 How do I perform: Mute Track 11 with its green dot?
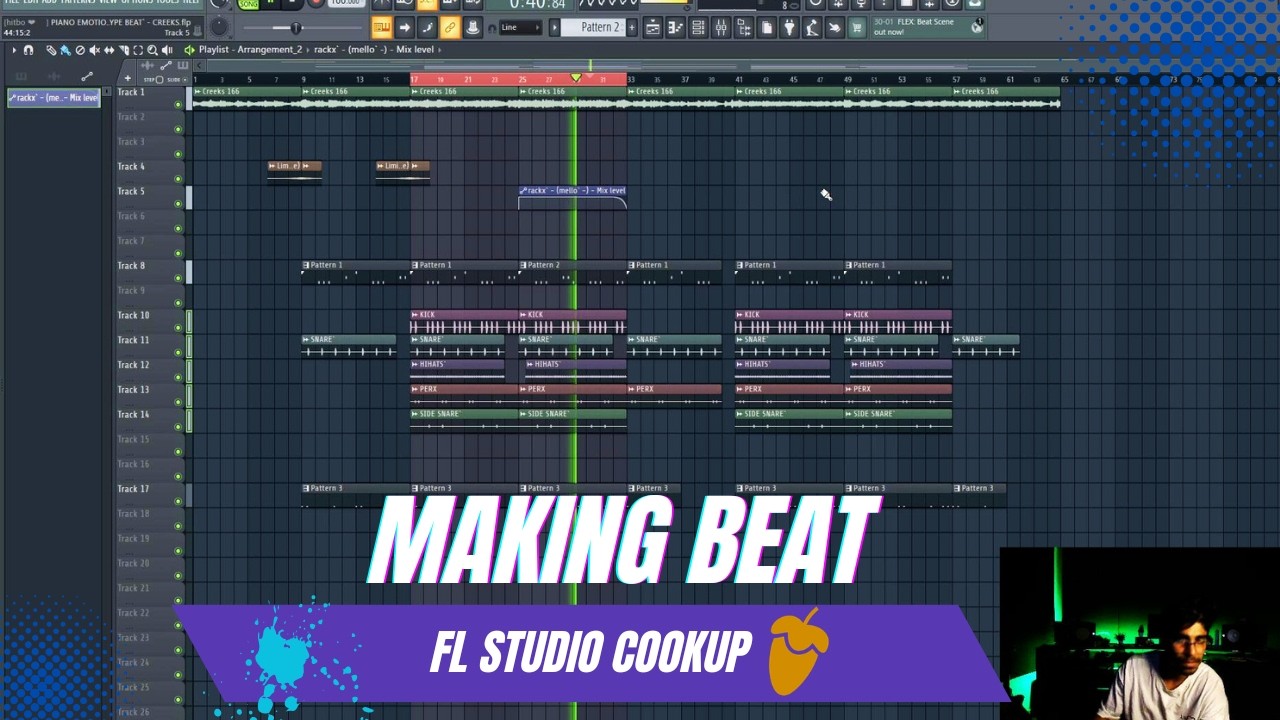point(178,352)
